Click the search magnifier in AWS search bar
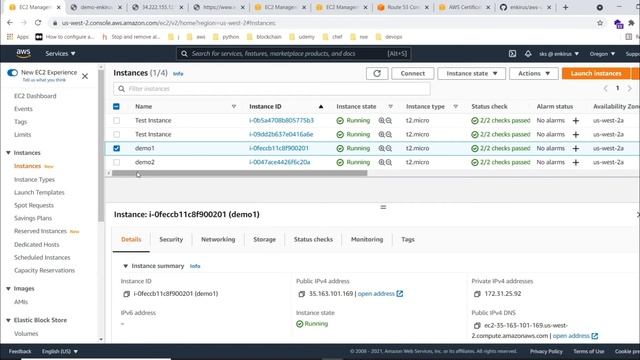The width and height of the screenshot is (640, 360). click(184, 53)
